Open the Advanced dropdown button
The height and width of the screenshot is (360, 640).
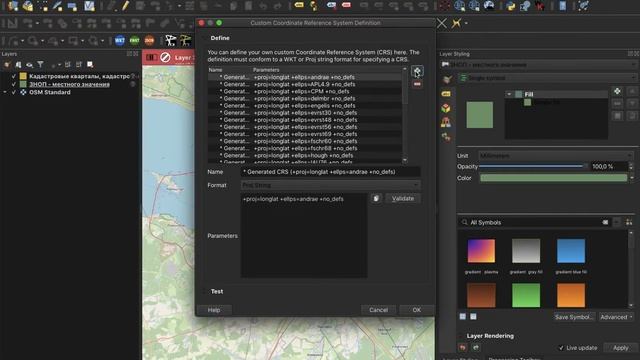coord(616,317)
